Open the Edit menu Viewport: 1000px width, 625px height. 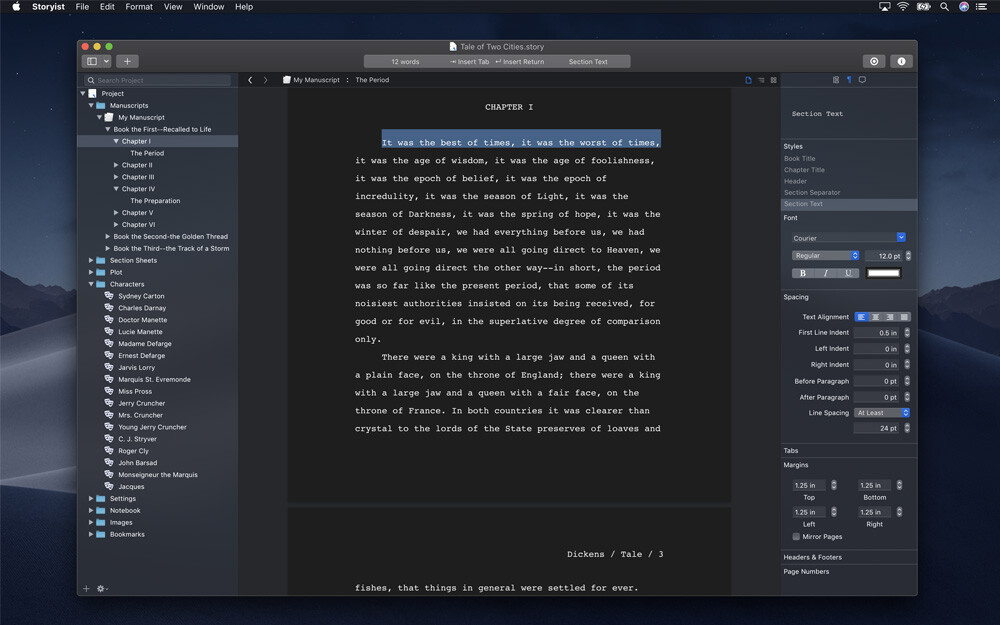(107, 6)
